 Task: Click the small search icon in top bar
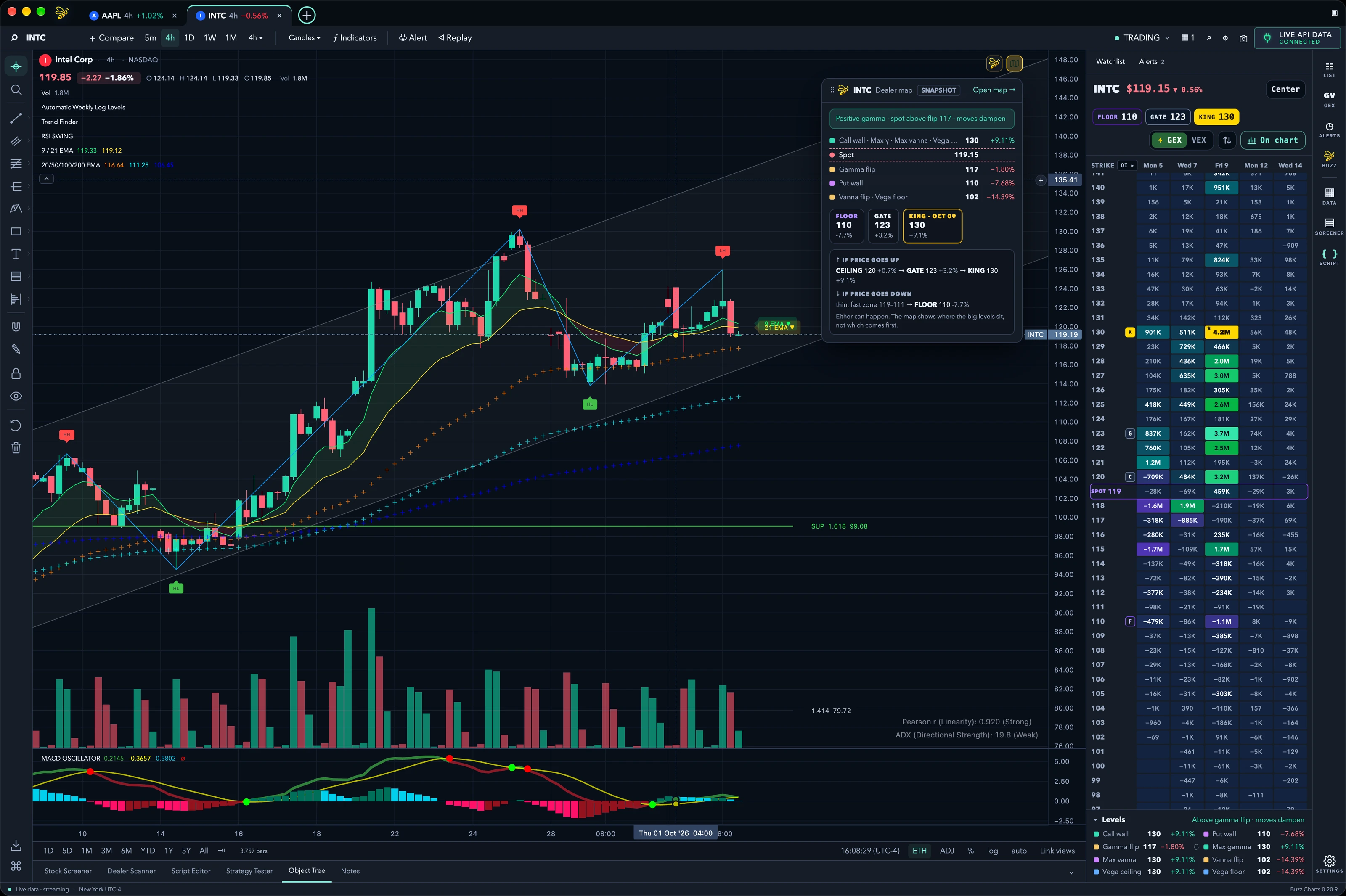pyautogui.click(x=1209, y=38)
